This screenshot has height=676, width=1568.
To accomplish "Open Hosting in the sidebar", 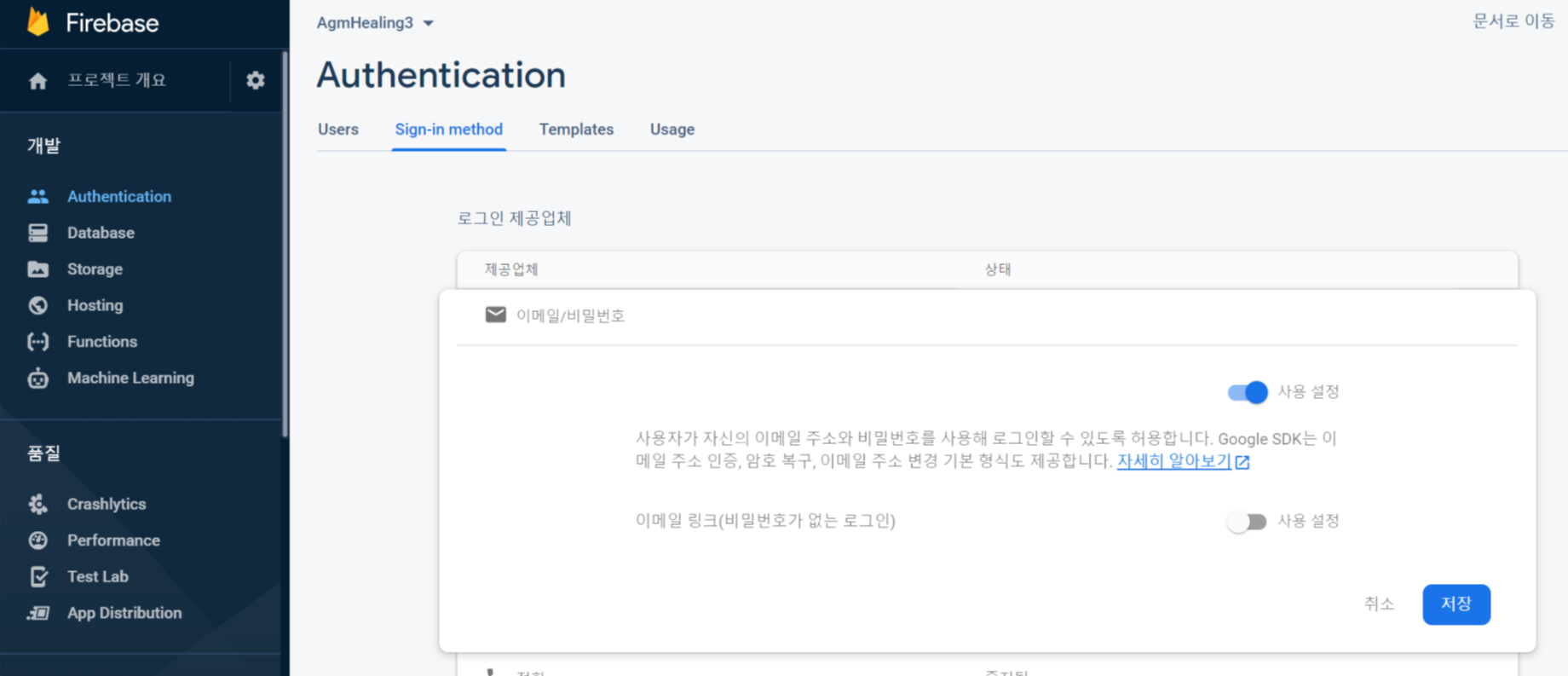I will [95, 305].
